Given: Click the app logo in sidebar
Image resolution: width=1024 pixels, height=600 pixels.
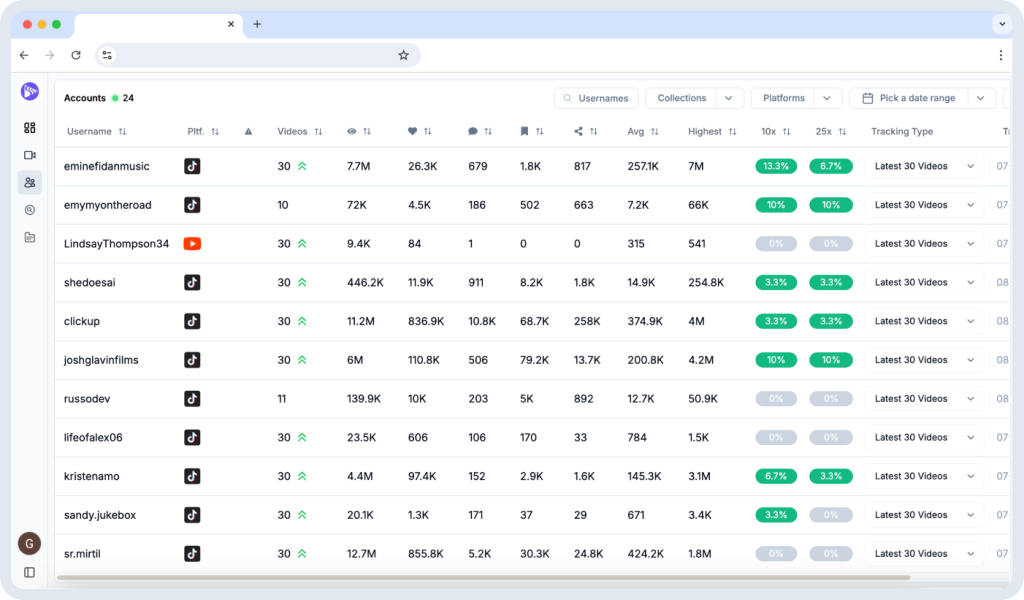Looking at the screenshot, I should click(x=30, y=91).
